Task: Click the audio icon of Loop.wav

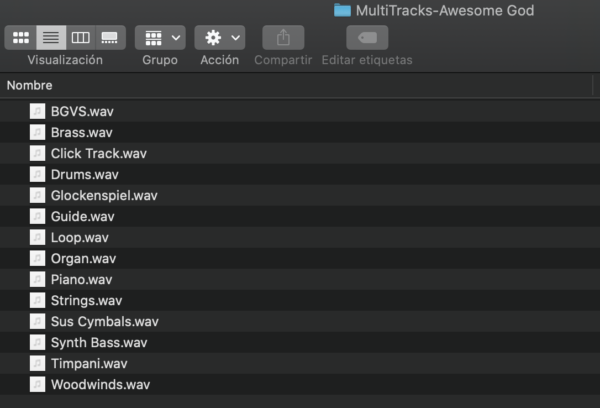Action: 38,238
